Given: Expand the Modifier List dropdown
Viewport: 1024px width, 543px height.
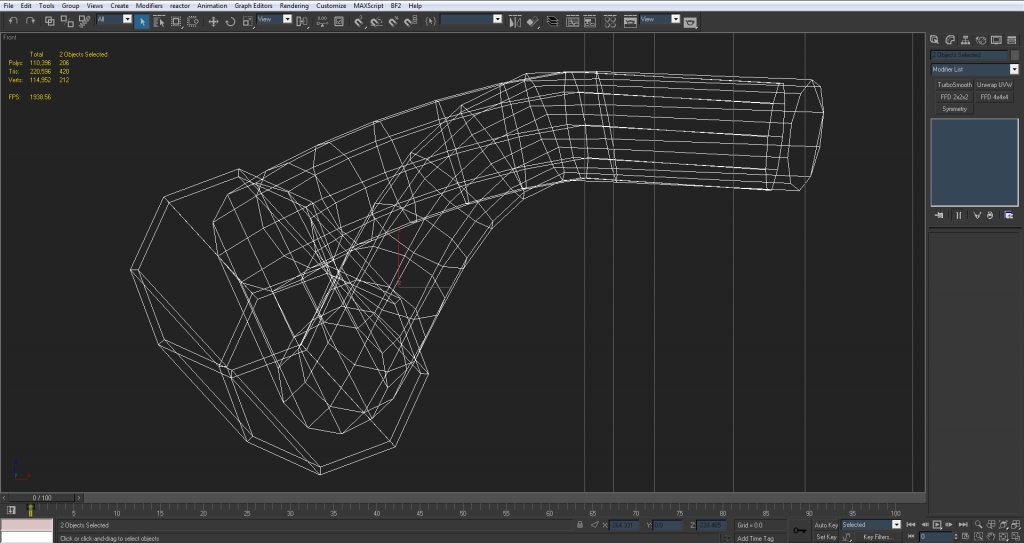Looking at the screenshot, I should (x=1014, y=70).
